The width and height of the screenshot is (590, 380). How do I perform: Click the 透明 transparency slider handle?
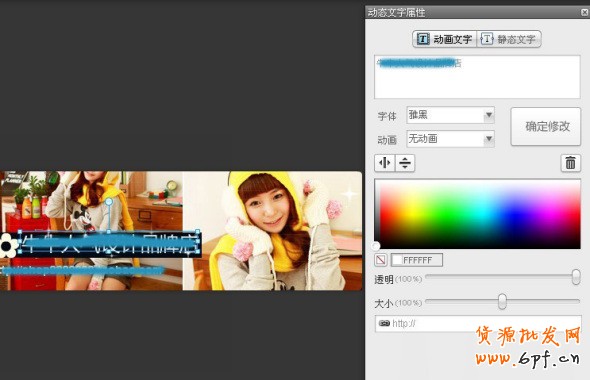[576, 277]
